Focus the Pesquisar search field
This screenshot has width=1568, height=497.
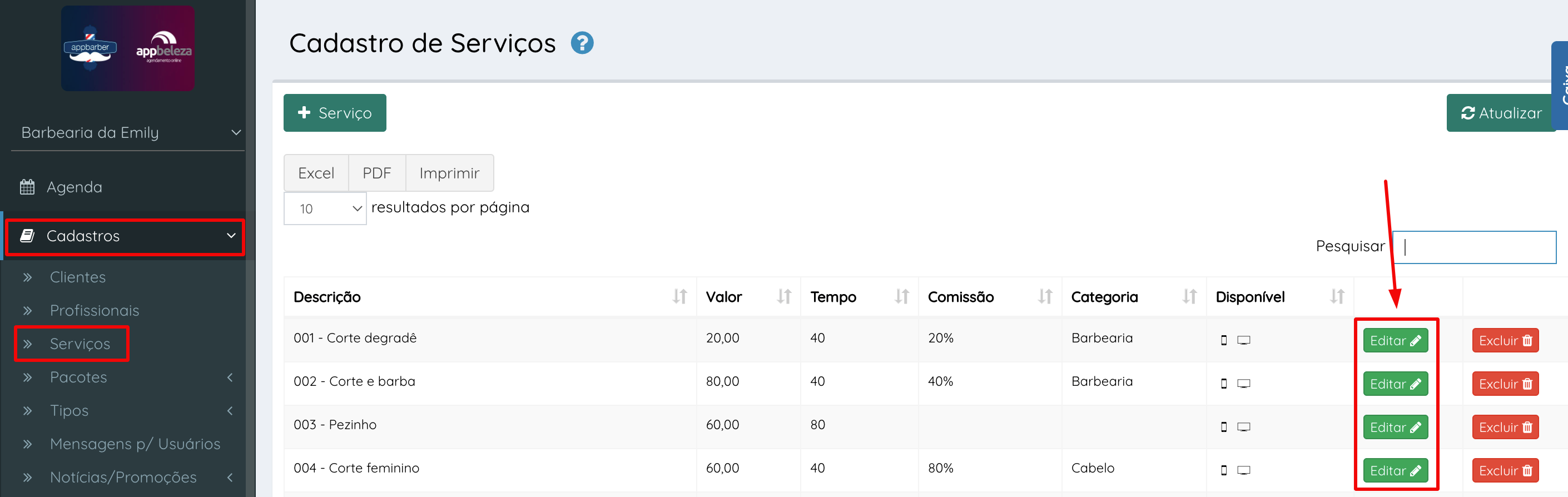point(1474,247)
